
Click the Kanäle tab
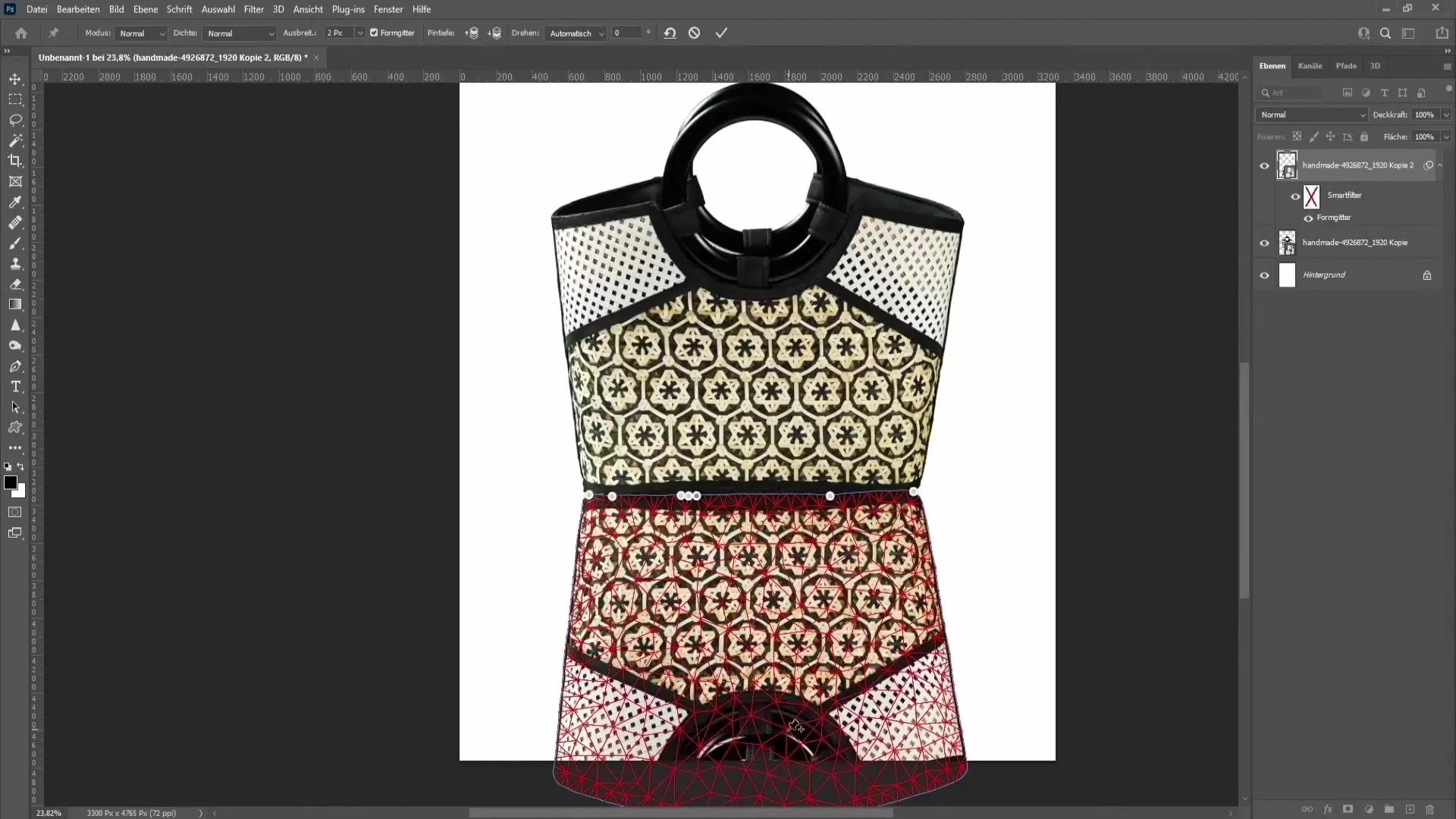click(1311, 66)
